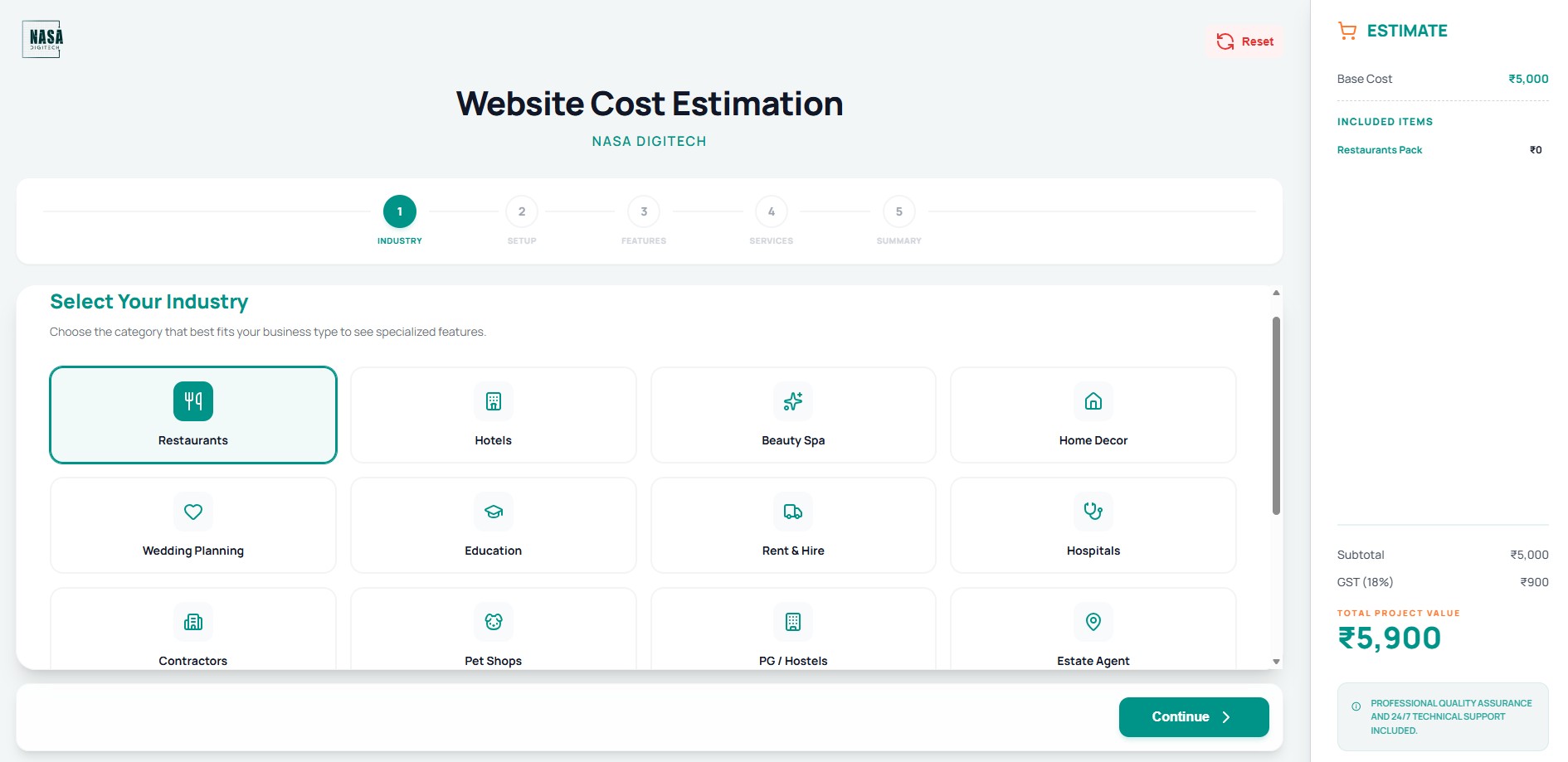Choose the Hospitals stethoscope icon
Screen dimensions: 1568x762
[1093, 512]
